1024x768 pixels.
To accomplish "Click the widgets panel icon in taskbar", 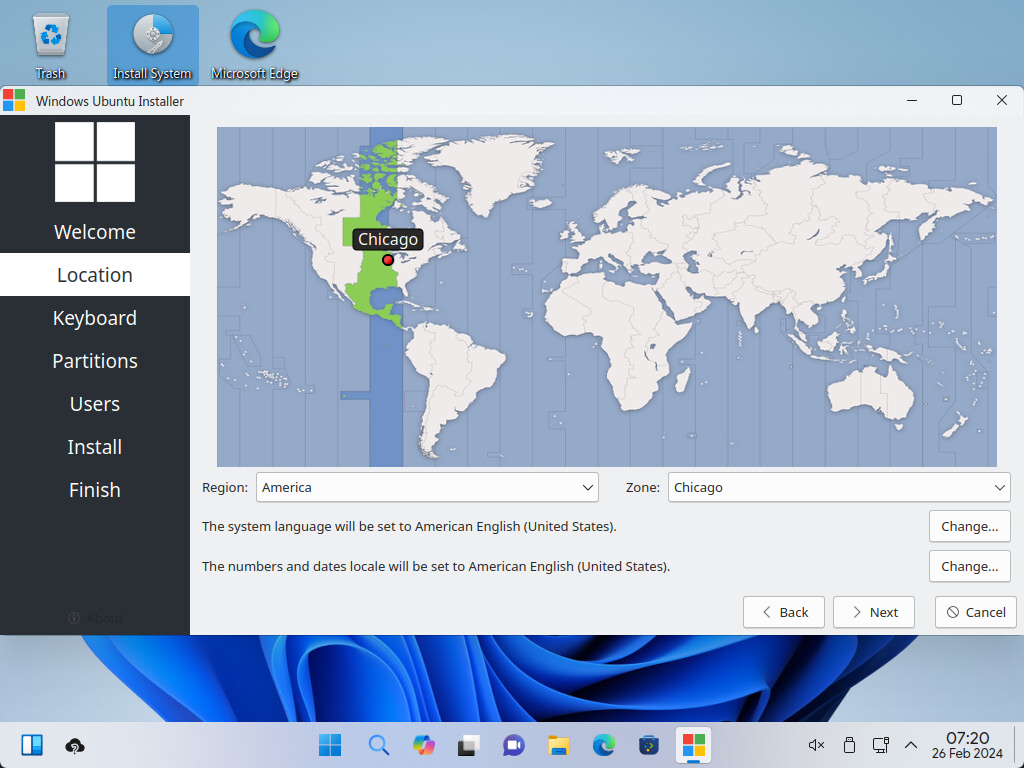I will point(32,745).
